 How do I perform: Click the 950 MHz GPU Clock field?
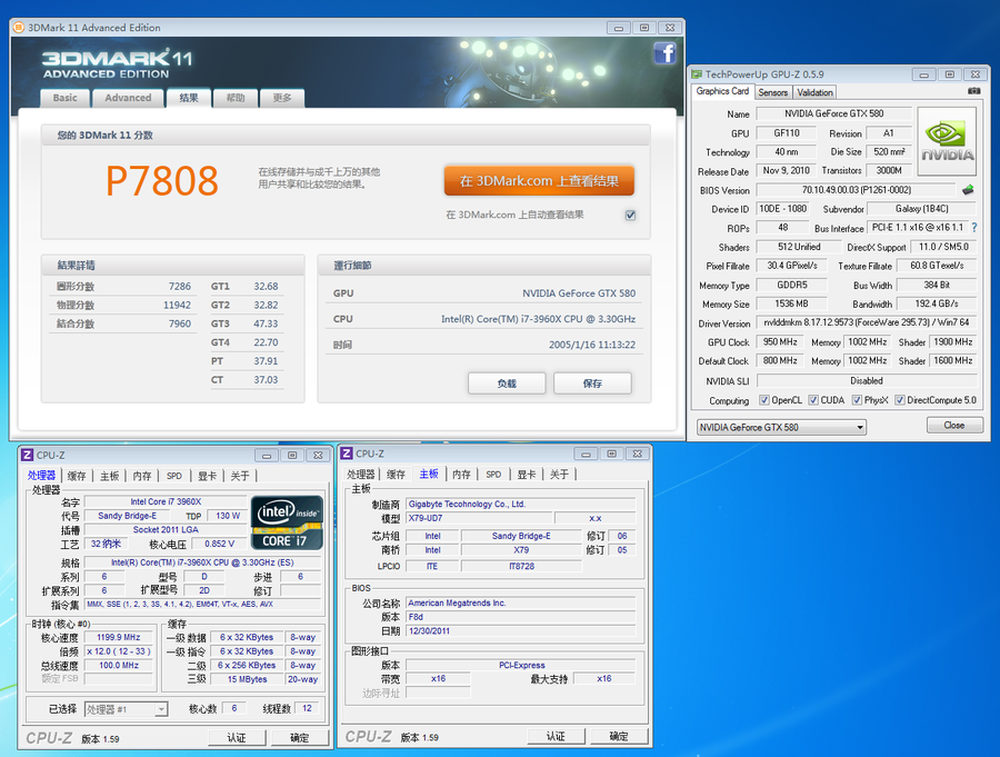click(x=780, y=342)
